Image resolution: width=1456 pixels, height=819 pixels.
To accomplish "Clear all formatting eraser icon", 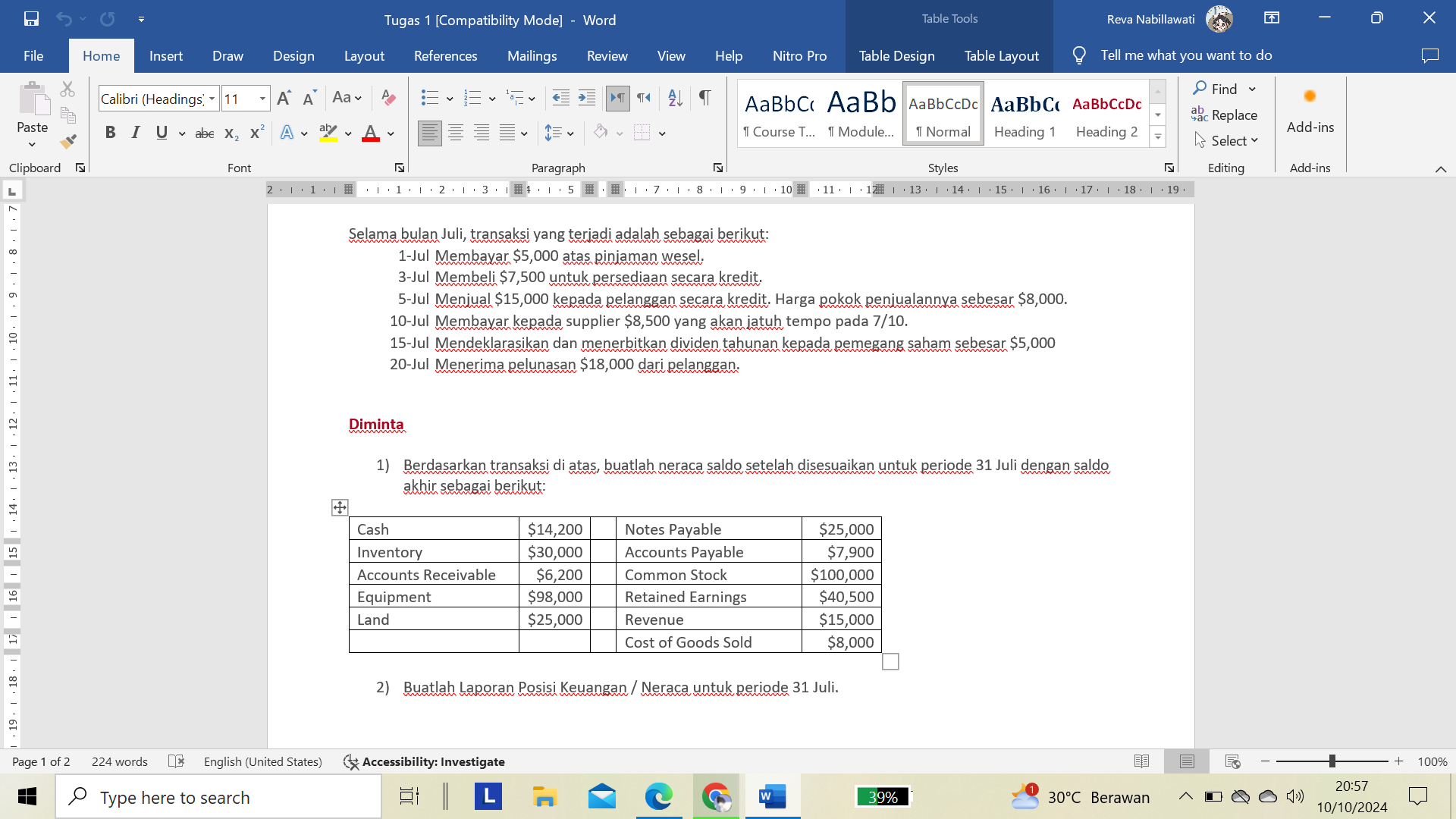I will point(388,99).
